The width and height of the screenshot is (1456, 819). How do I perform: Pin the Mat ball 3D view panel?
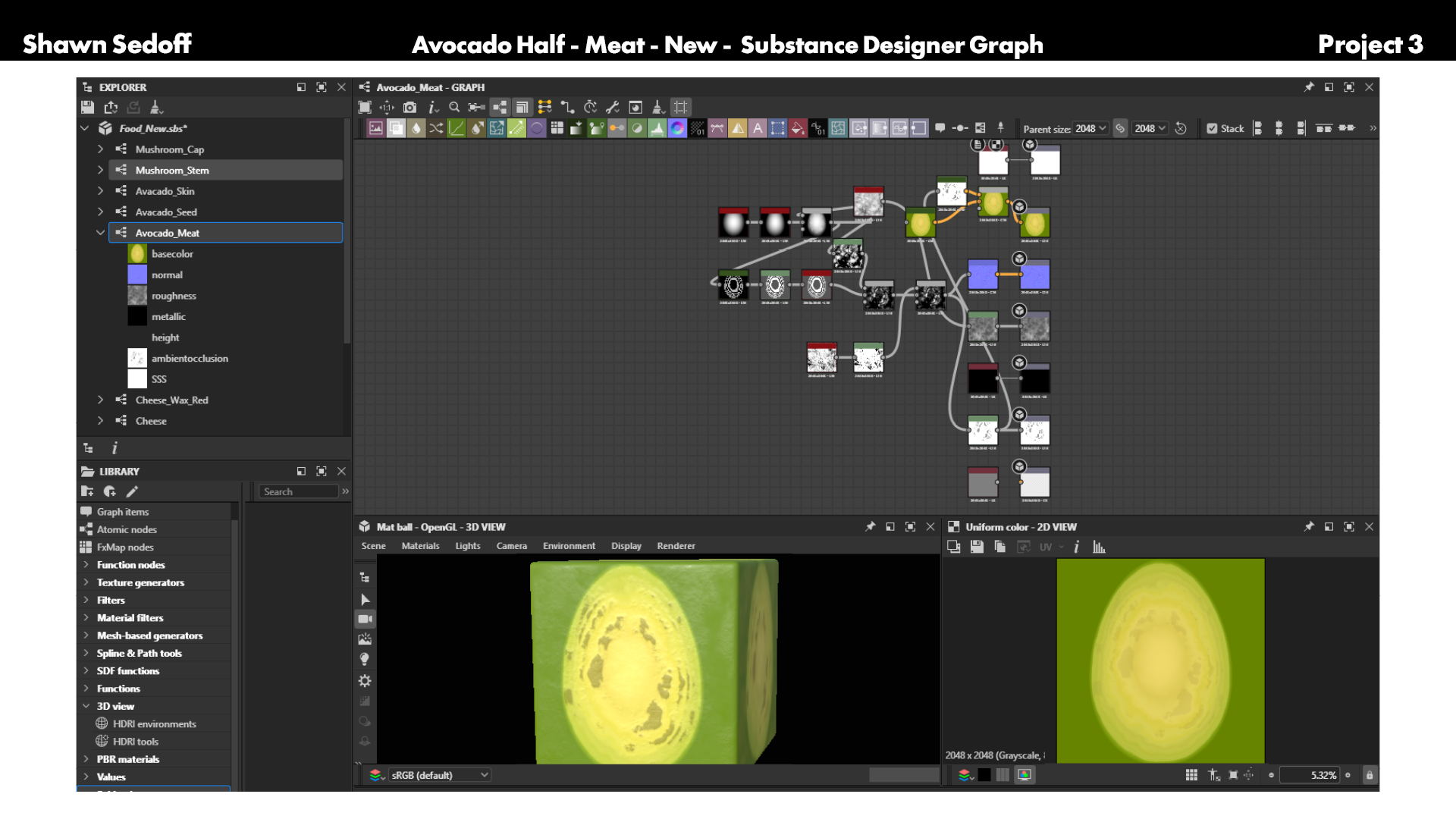(871, 526)
